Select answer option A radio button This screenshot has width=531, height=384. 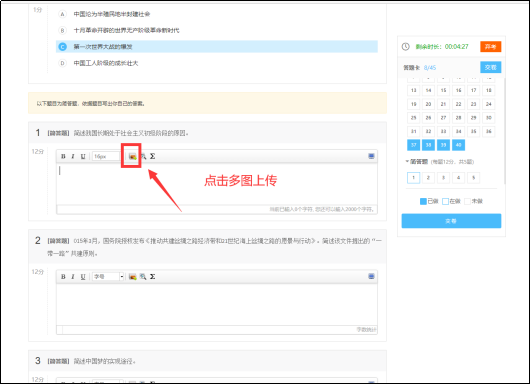[62, 14]
